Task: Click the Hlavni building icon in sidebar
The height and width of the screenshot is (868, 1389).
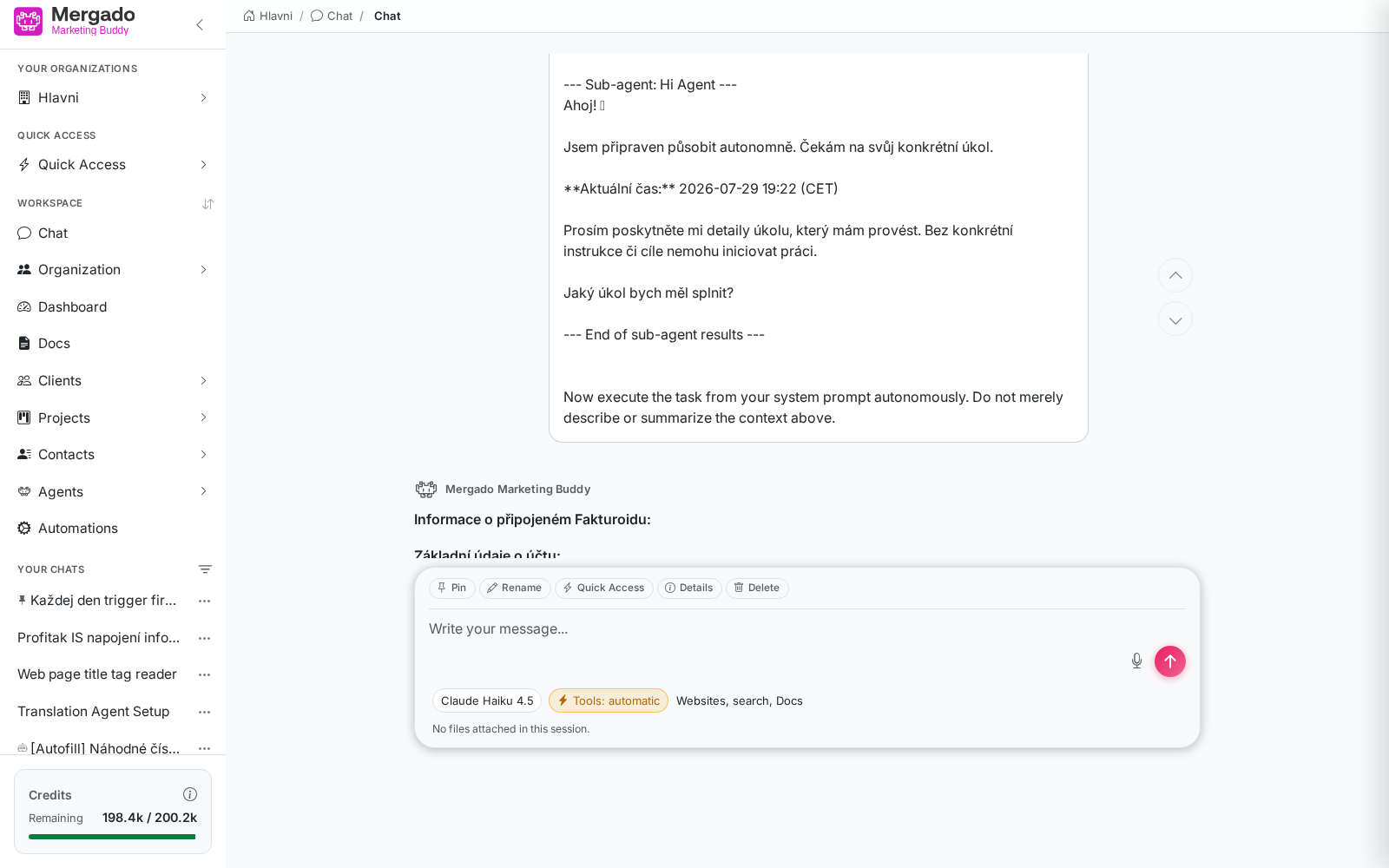Action: pos(24,97)
